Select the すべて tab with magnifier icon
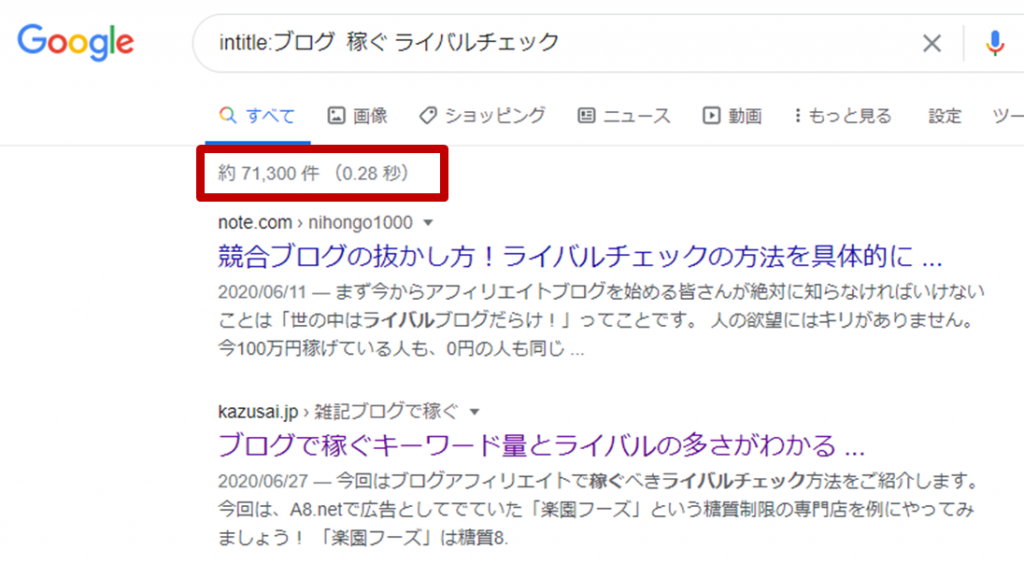 (x=257, y=116)
